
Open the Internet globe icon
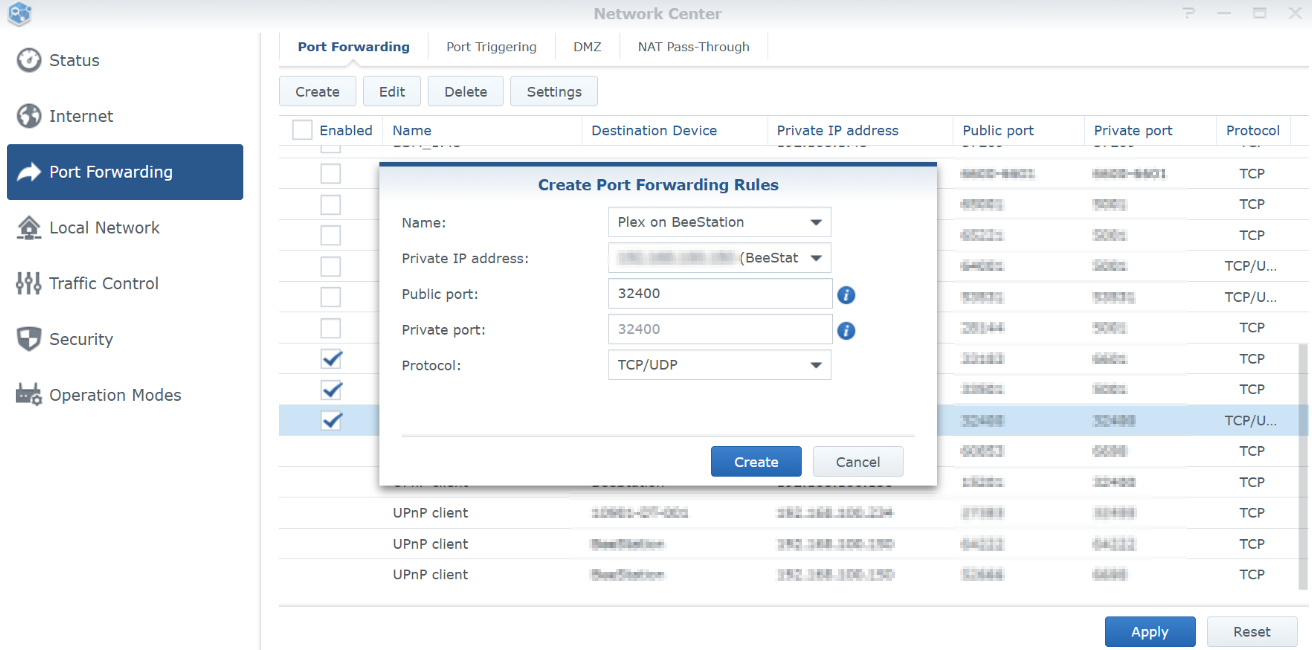tap(29, 116)
